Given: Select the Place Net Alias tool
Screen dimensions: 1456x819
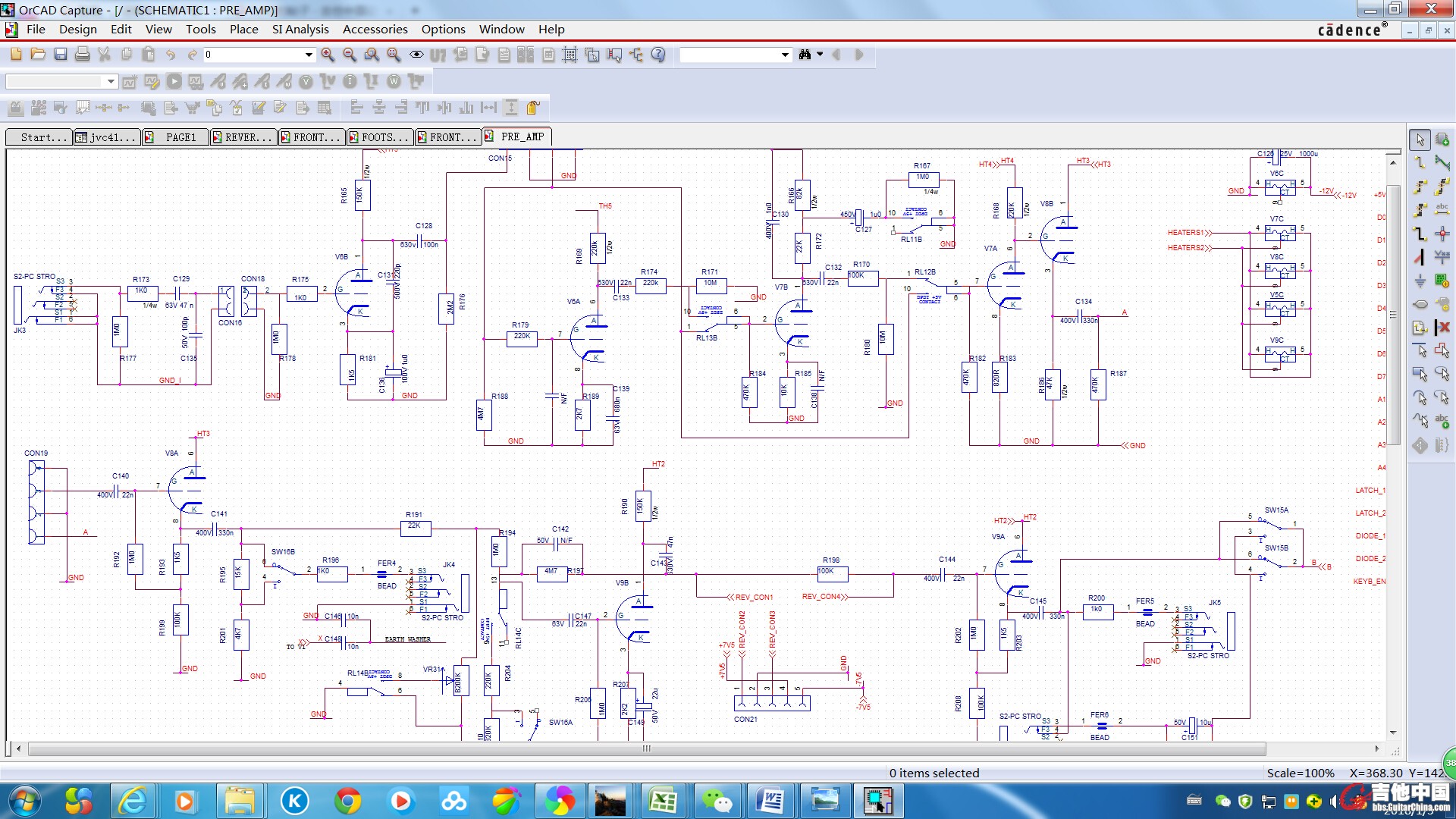Looking at the screenshot, I should click(x=1442, y=210).
